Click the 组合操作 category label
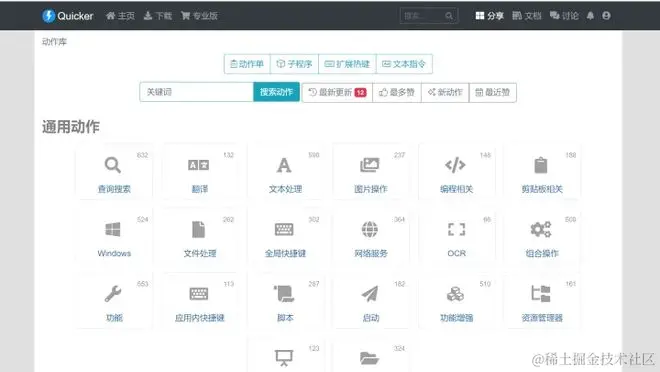 (x=542, y=253)
